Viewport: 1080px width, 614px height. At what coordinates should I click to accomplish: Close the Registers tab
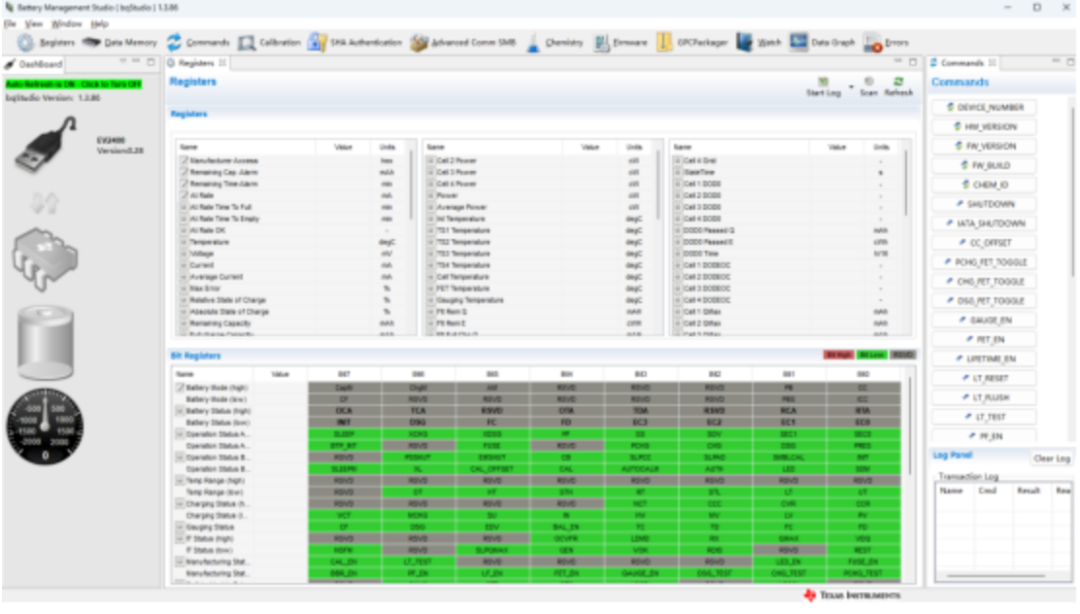pos(222,63)
